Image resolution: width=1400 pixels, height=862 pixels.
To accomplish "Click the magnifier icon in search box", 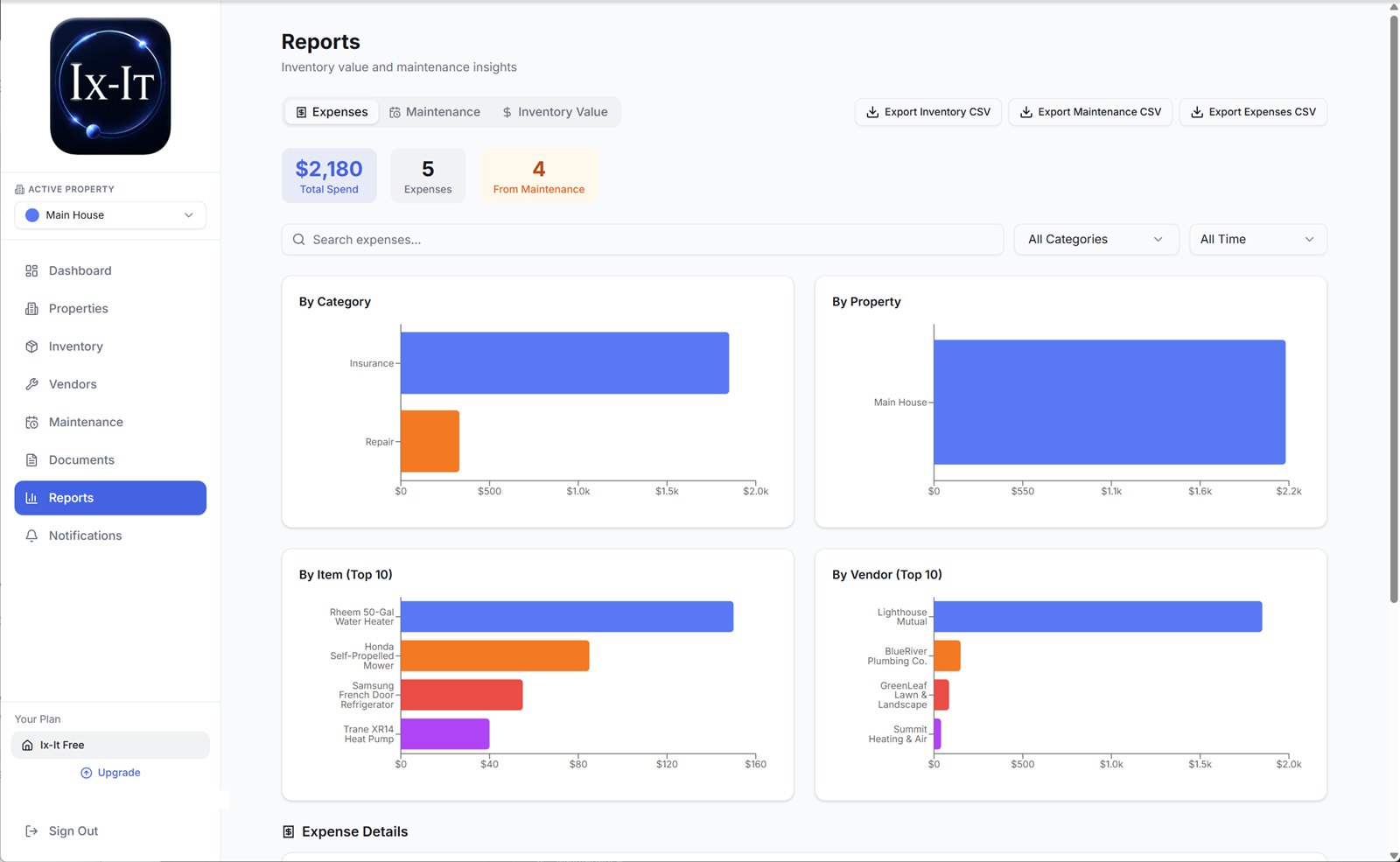I will (299, 240).
